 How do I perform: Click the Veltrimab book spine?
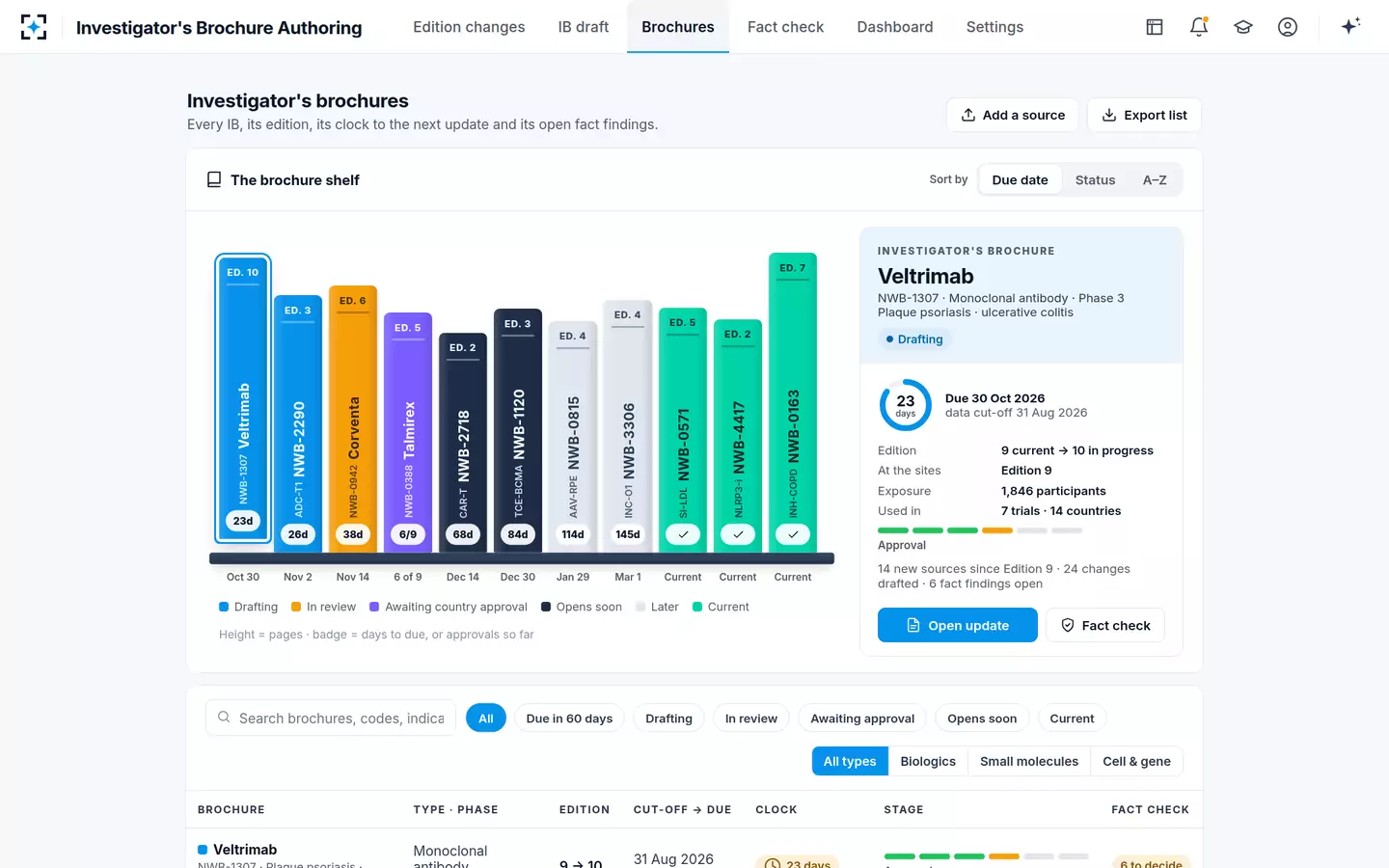click(x=243, y=399)
